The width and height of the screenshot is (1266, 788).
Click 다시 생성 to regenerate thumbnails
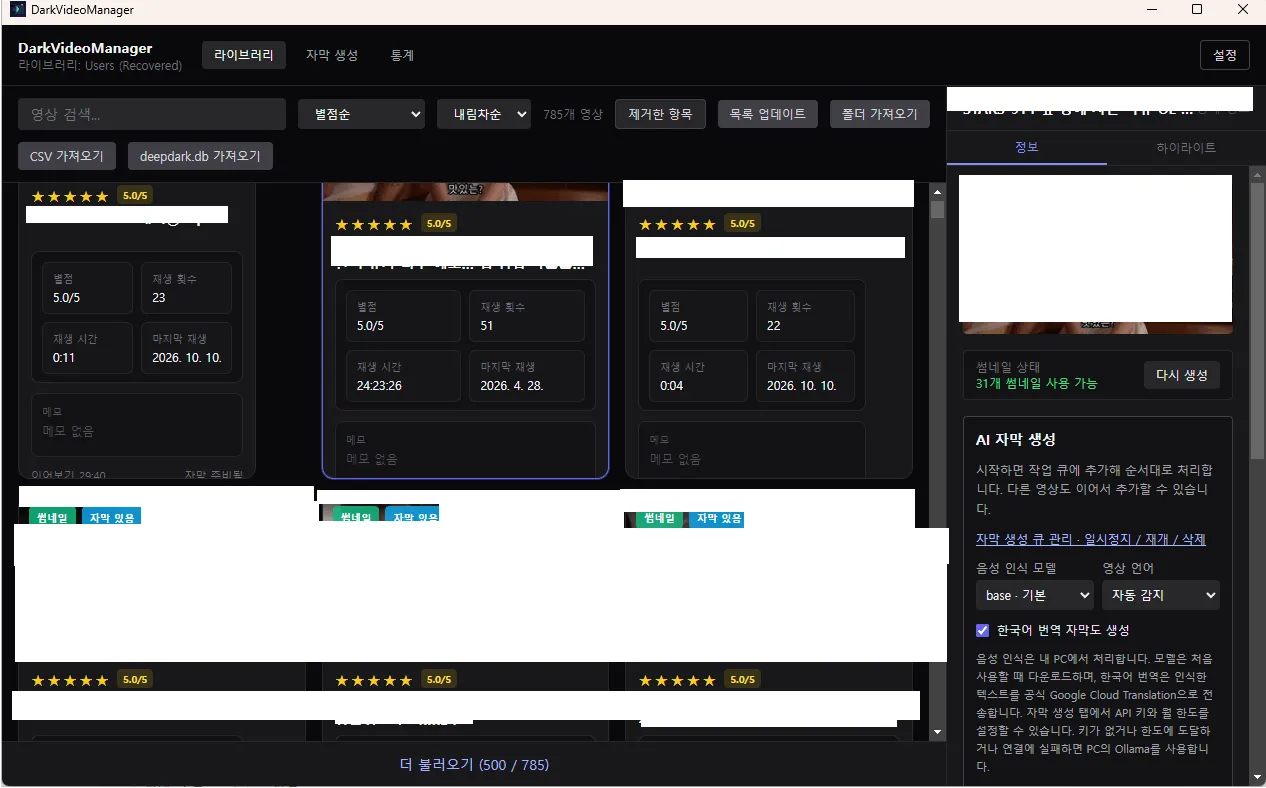(x=1182, y=375)
